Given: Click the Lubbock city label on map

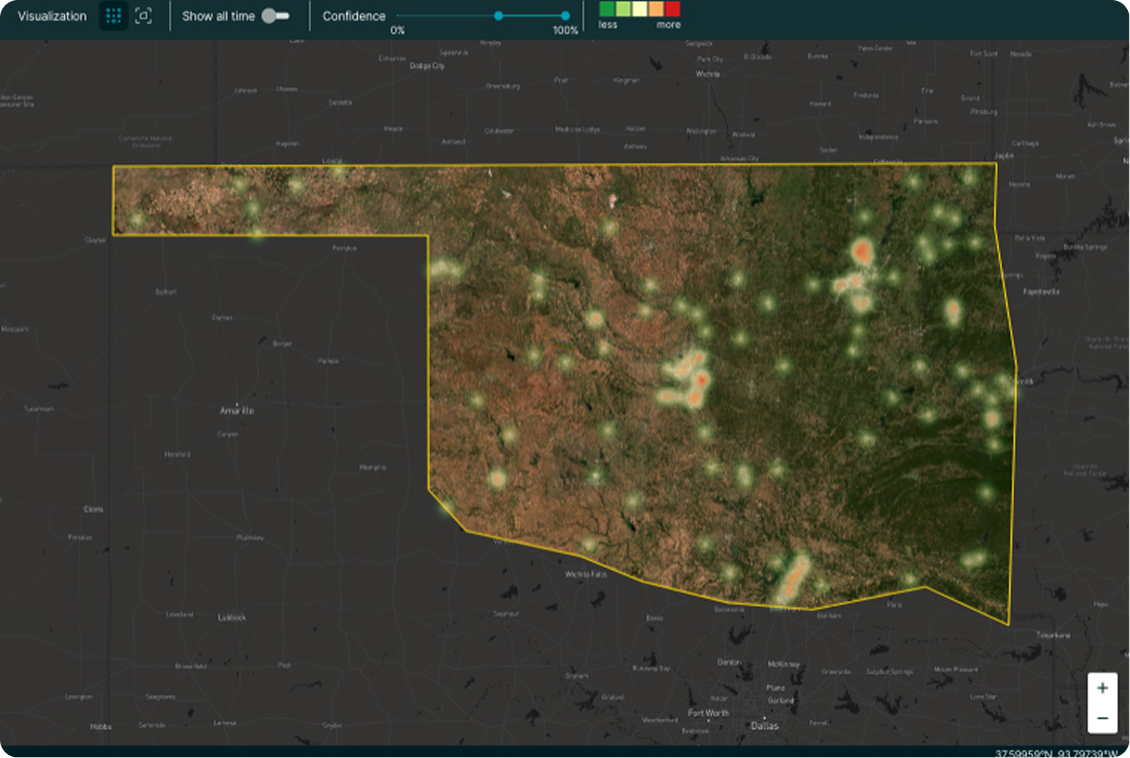Looking at the screenshot, I should click(232, 618).
